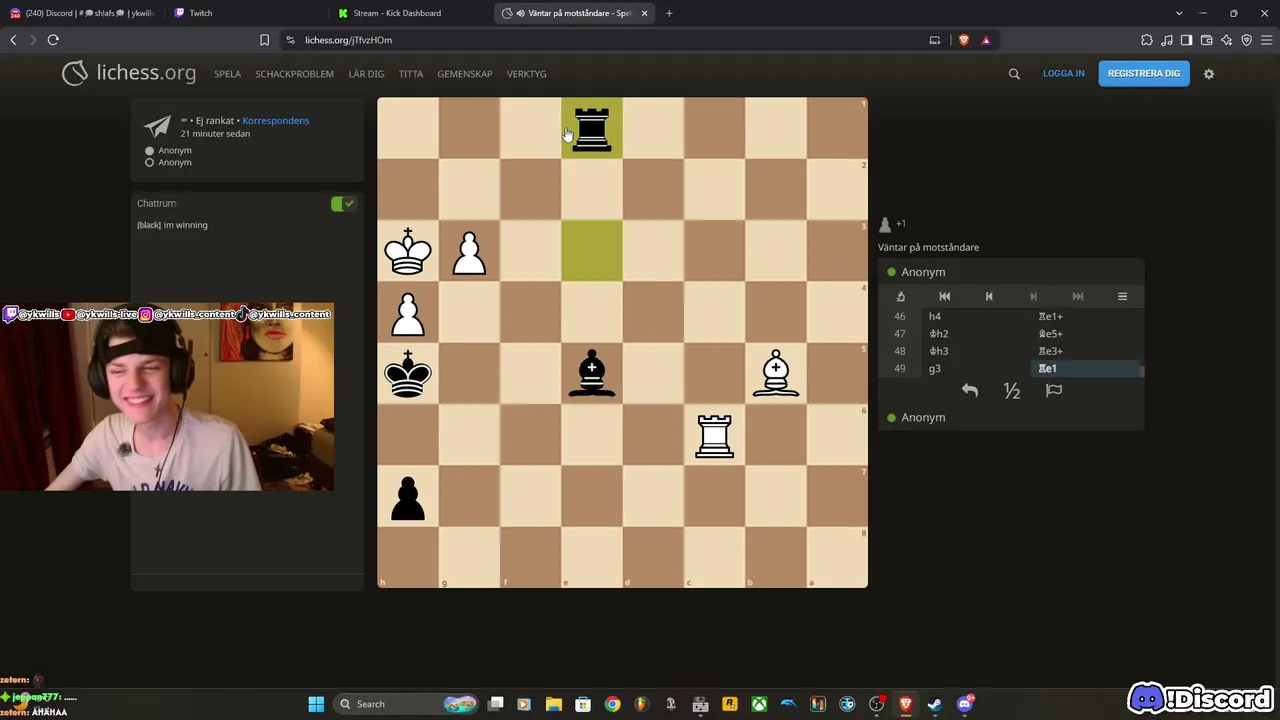
Task: Switch to the Twitch tab
Action: 245,13
